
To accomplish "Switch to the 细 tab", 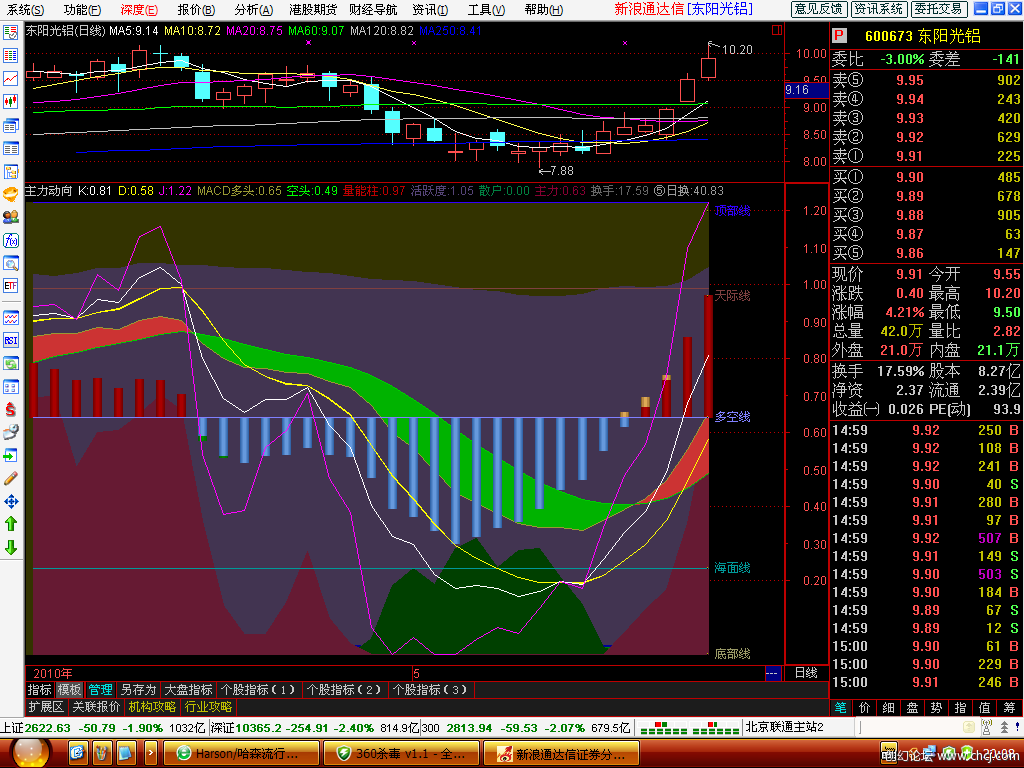I will click(x=889, y=707).
